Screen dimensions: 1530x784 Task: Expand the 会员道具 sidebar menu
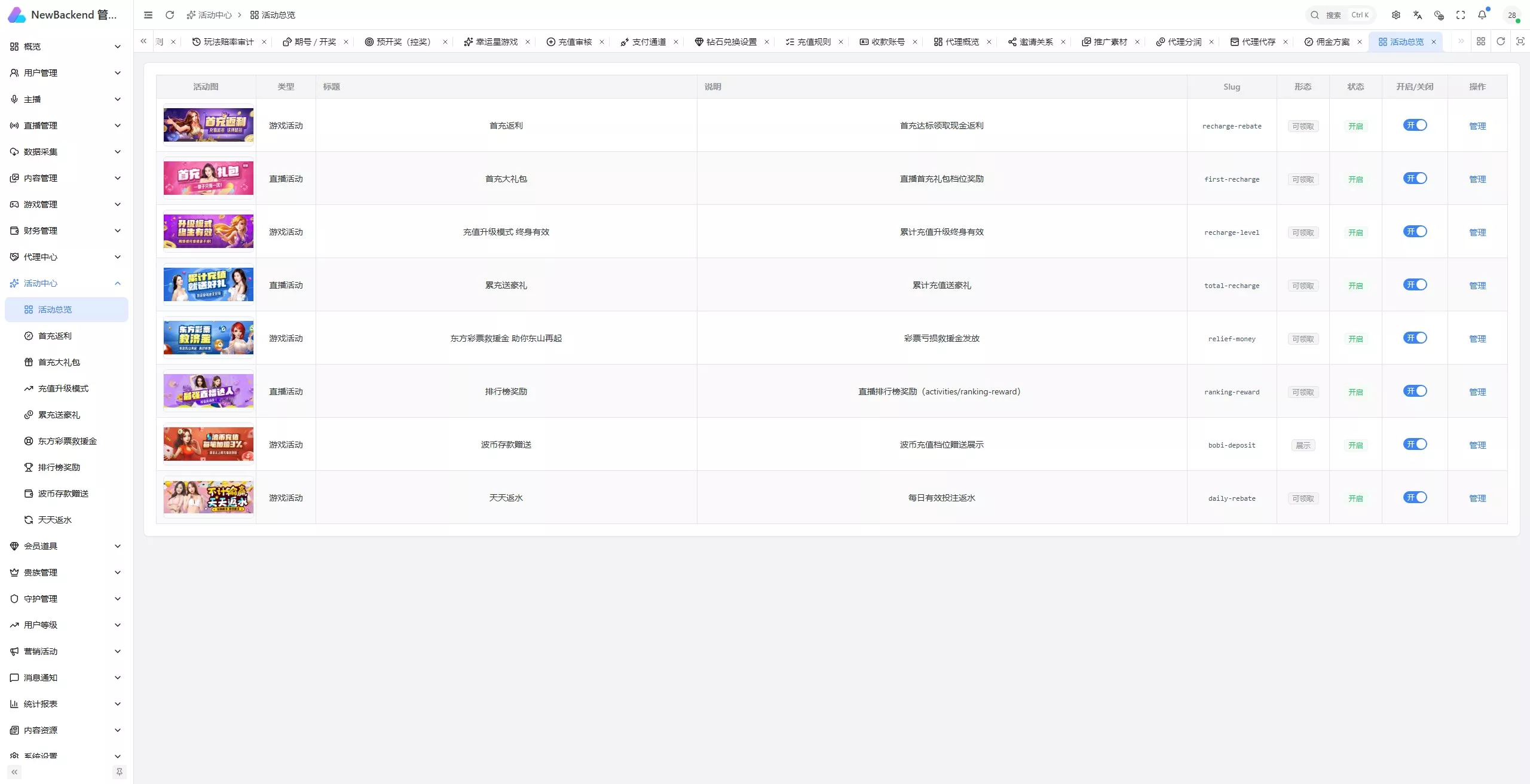[x=66, y=546]
